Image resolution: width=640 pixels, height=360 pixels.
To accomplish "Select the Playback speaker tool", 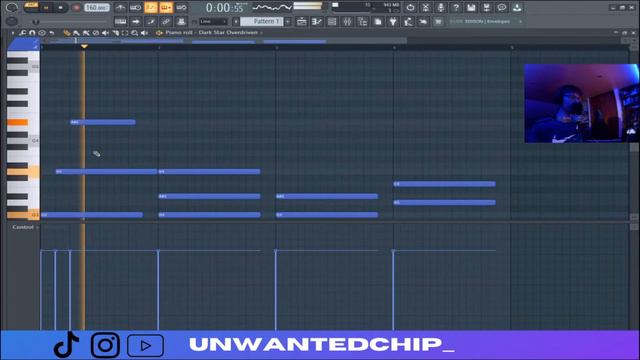I will (144, 33).
